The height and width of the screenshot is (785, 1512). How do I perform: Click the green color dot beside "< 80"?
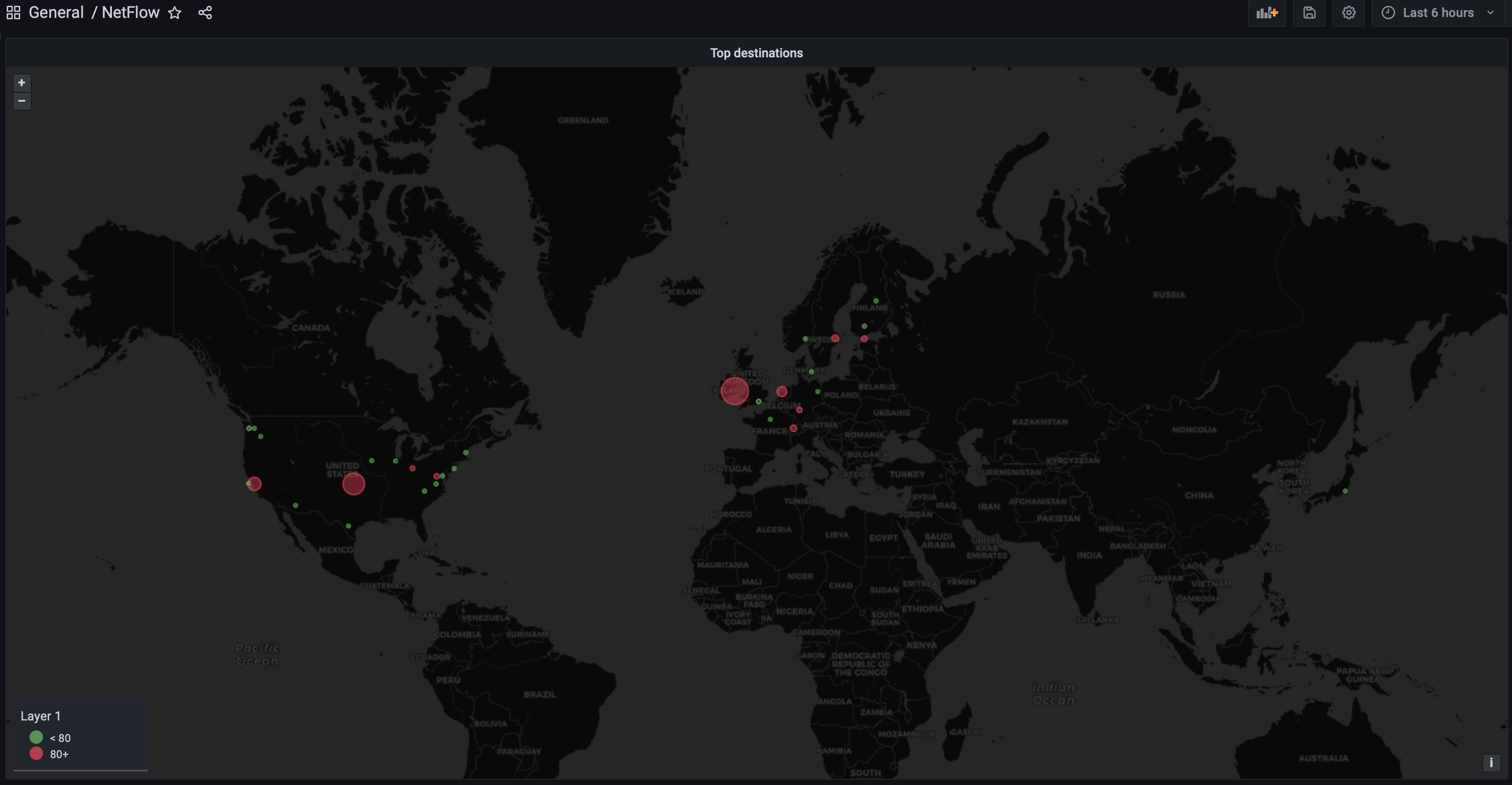[36, 738]
